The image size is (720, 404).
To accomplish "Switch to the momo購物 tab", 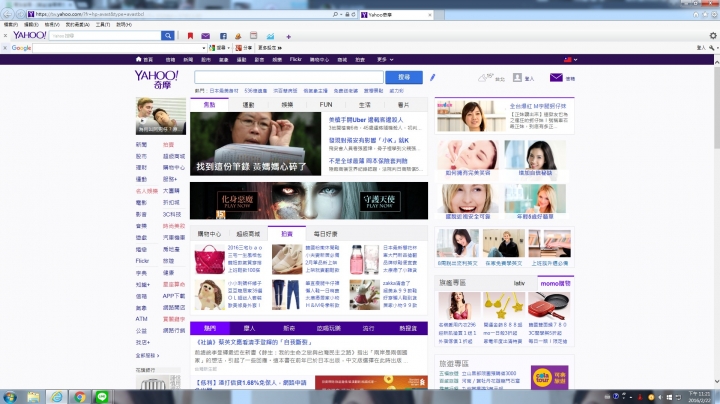I will click(555, 283).
